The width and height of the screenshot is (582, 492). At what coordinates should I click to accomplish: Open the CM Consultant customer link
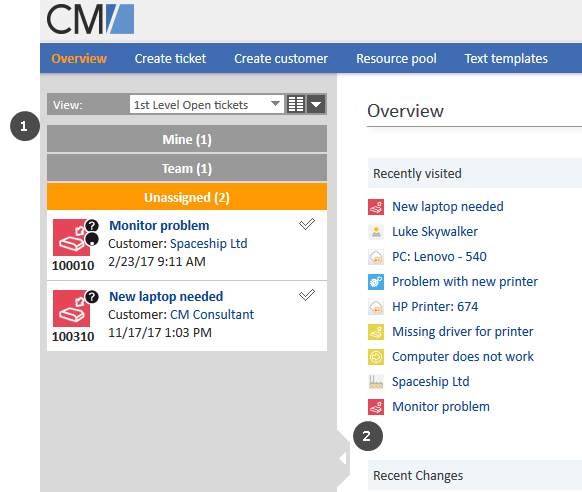pos(212,315)
